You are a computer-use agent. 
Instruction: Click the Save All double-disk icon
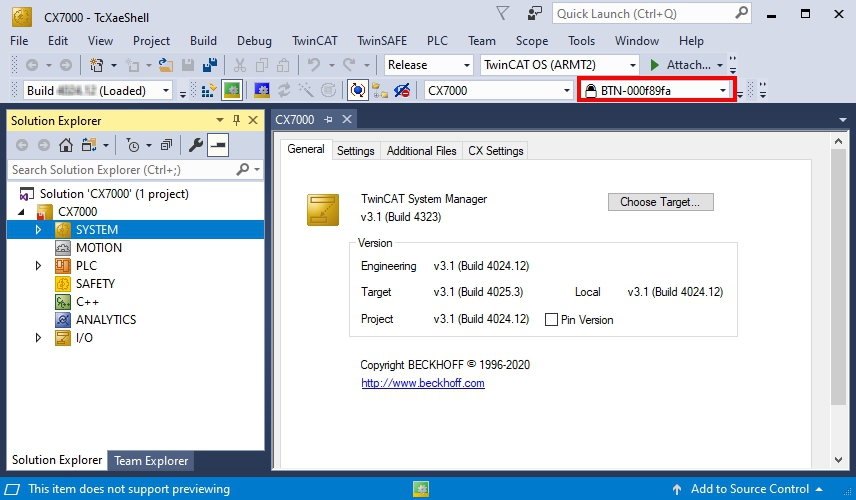[210, 65]
